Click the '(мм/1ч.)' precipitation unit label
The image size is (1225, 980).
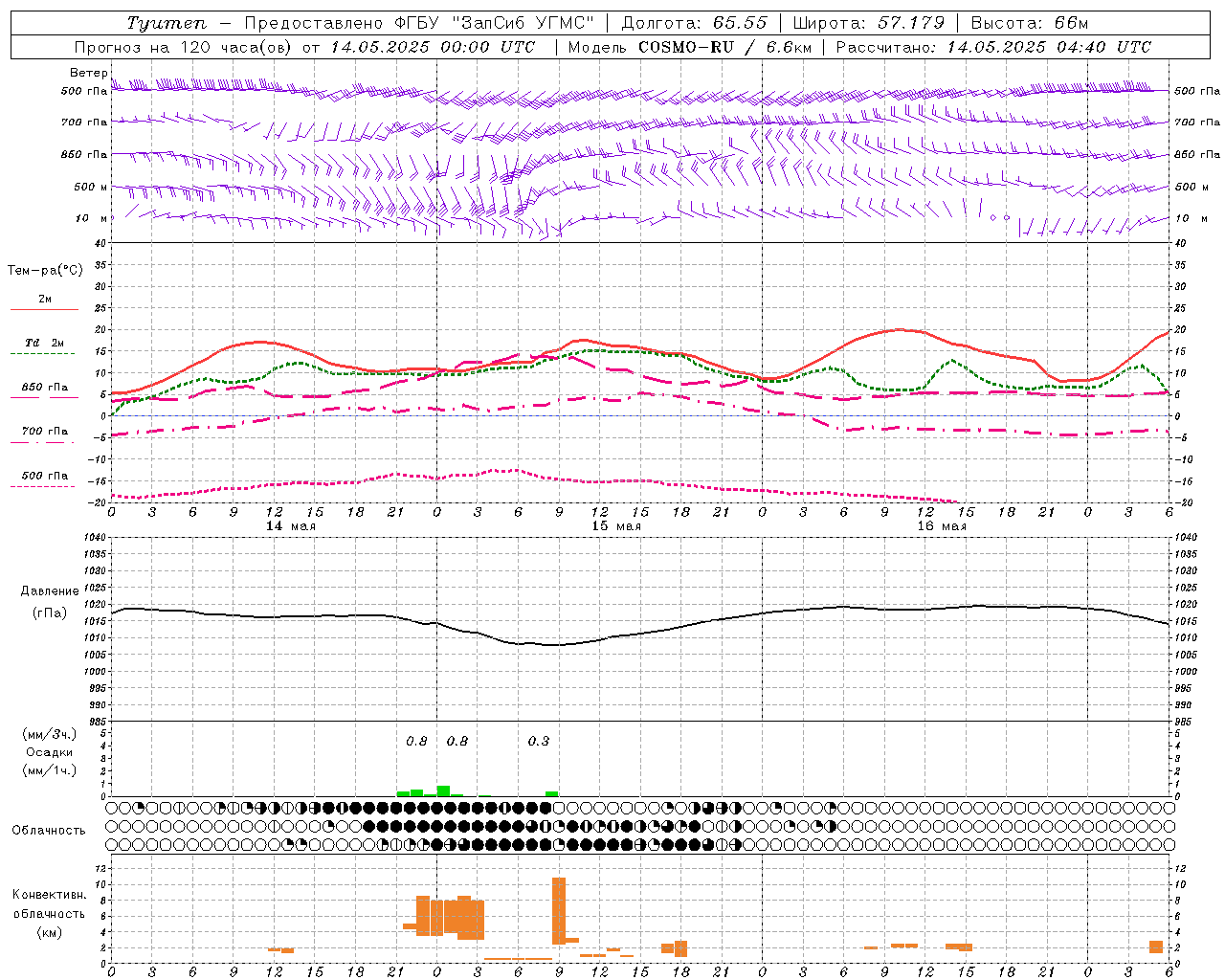click(49, 770)
